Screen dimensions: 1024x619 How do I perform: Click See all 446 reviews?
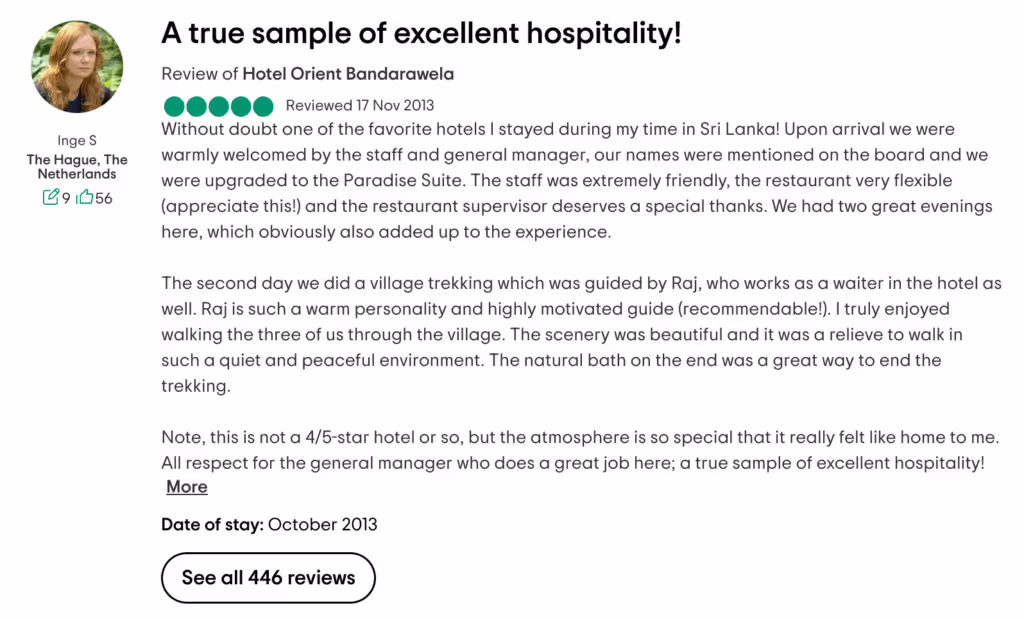click(x=268, y=578)
